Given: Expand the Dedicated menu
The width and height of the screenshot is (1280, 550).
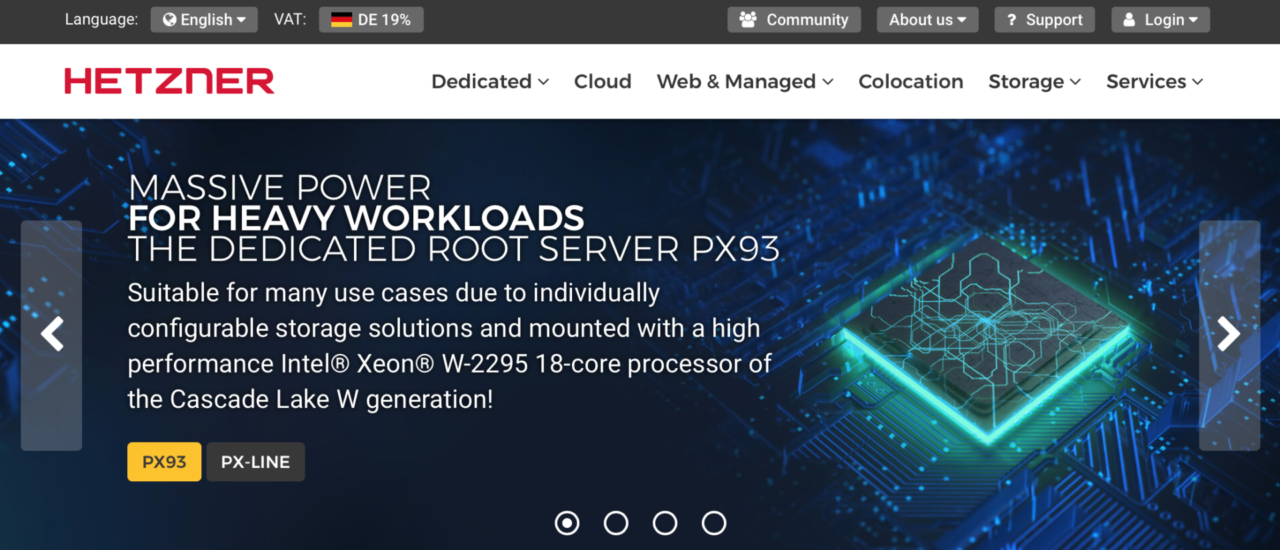Looking at the screenshot, I should (490, 82).
